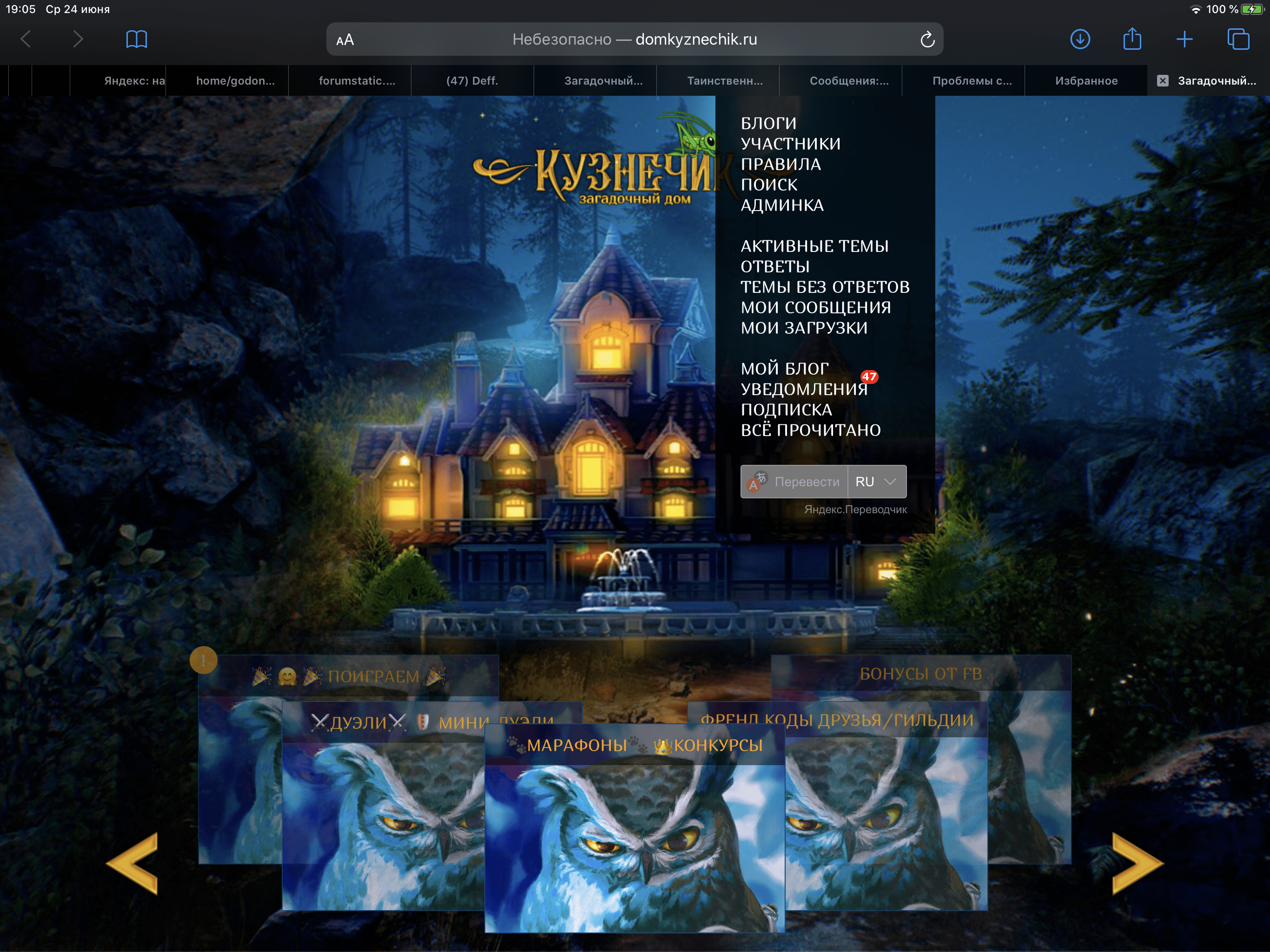Open the МОЙ БЛОГ link
This screenshot has width=1270, height=952.
[784, 368]
